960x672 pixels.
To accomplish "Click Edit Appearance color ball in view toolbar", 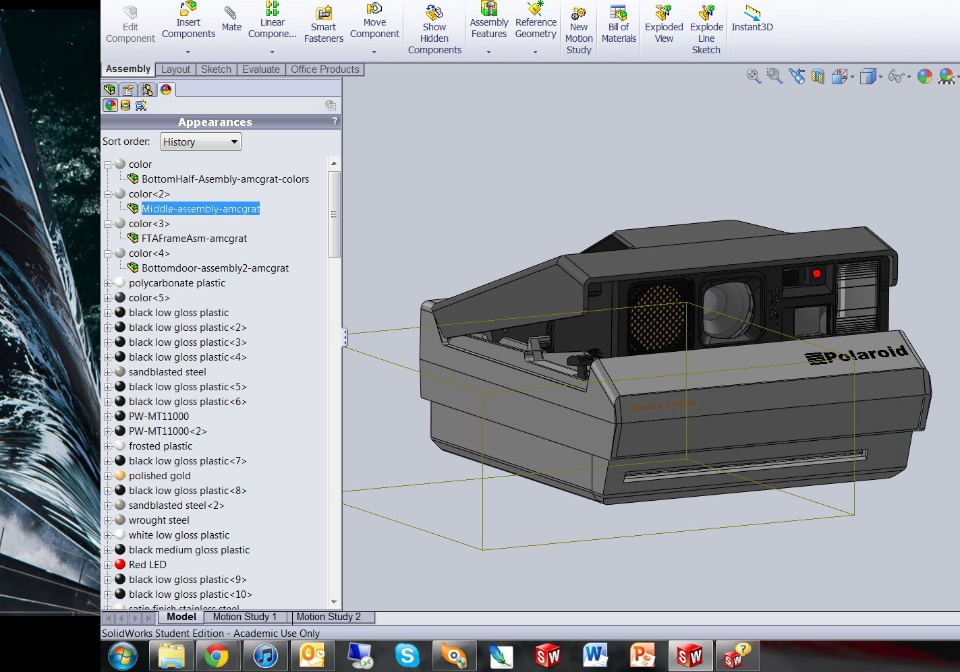I will click(x=924, y=77).
